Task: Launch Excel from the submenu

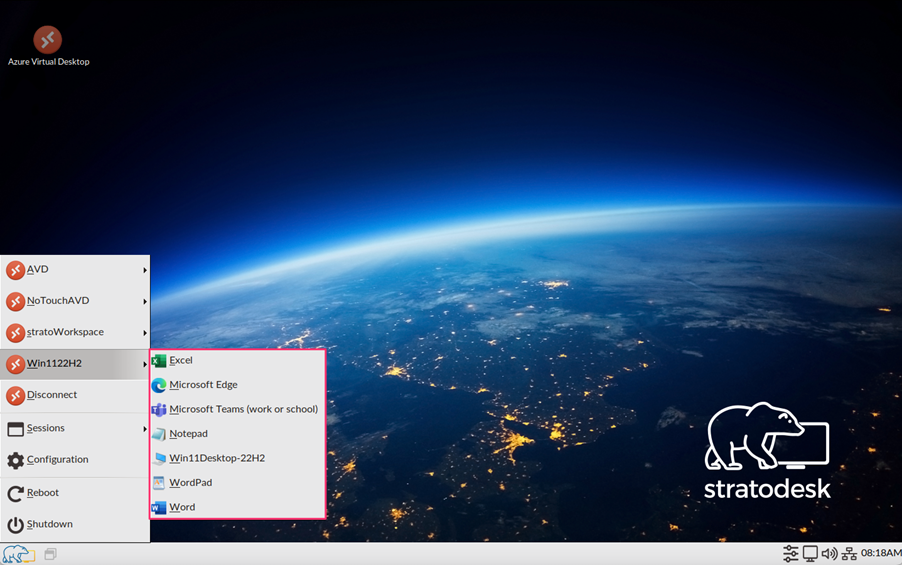Action: pyautogui.click(x=238, y=361)
